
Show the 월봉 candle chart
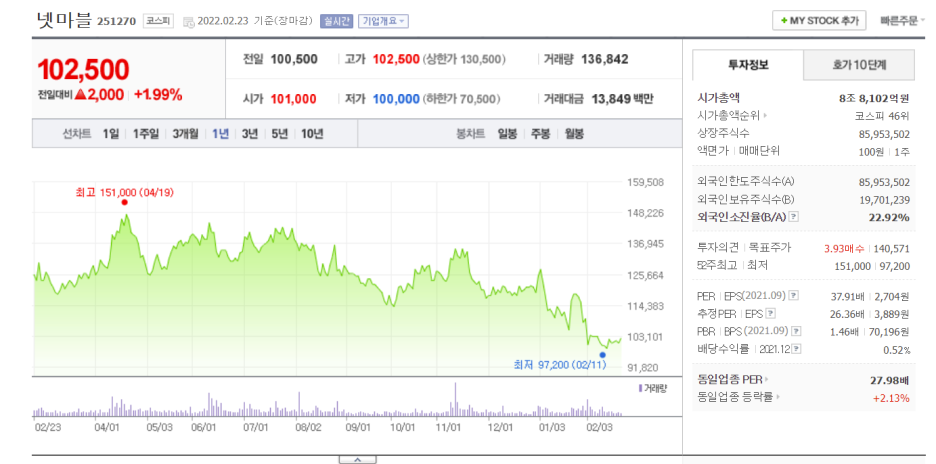coord(574,134)
